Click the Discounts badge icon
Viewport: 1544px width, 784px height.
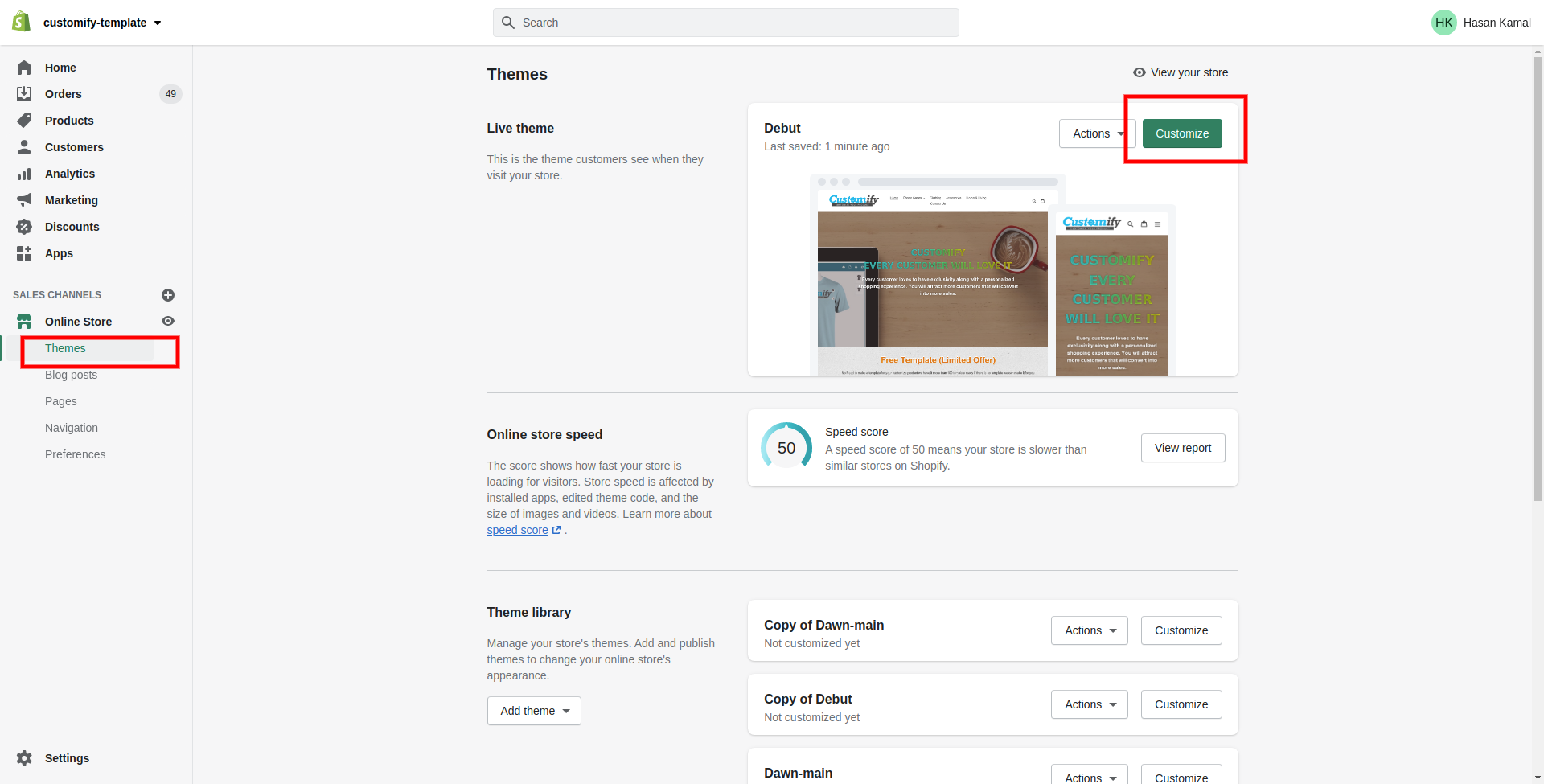click(x=24, y=227)
